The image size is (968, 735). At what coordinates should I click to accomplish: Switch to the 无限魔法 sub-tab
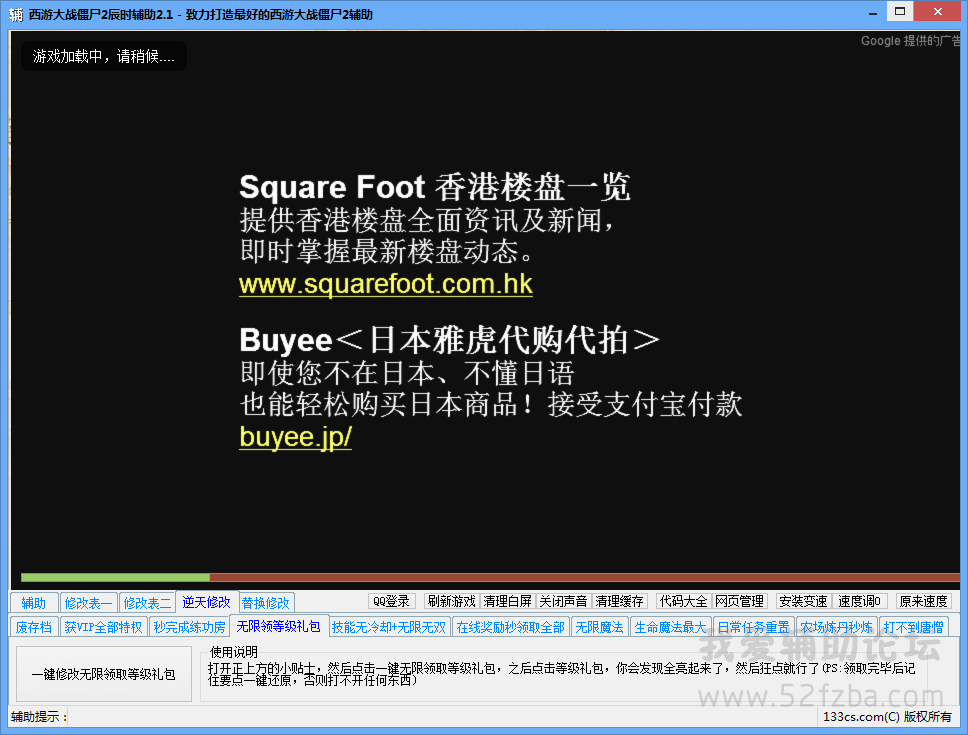coord(599,627)
